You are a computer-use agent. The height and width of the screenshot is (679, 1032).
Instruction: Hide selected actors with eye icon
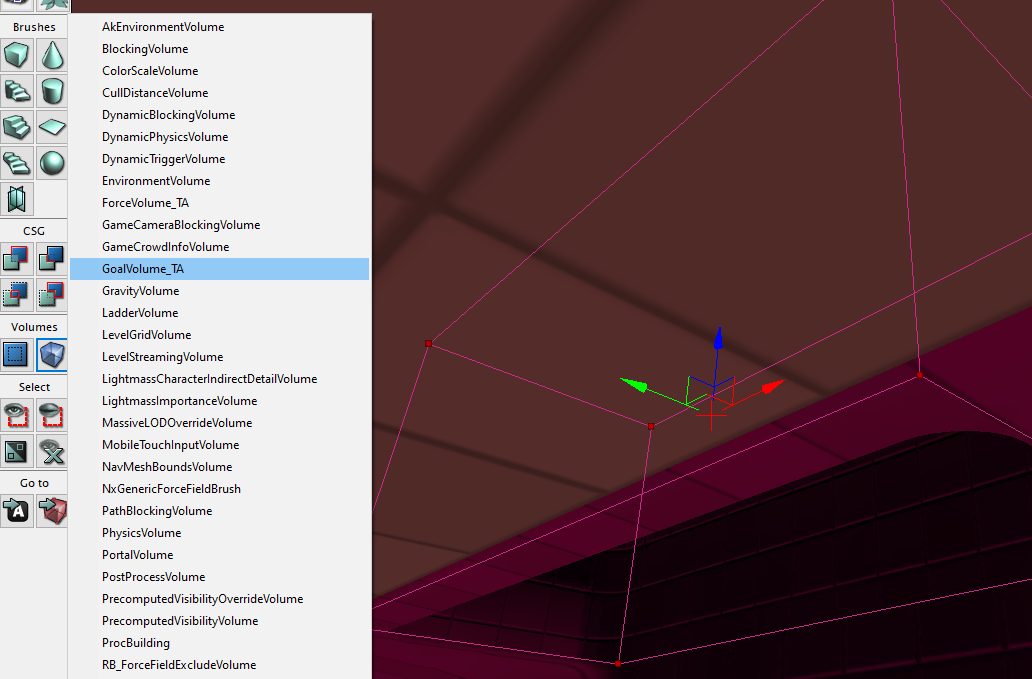tap(52, 415)
